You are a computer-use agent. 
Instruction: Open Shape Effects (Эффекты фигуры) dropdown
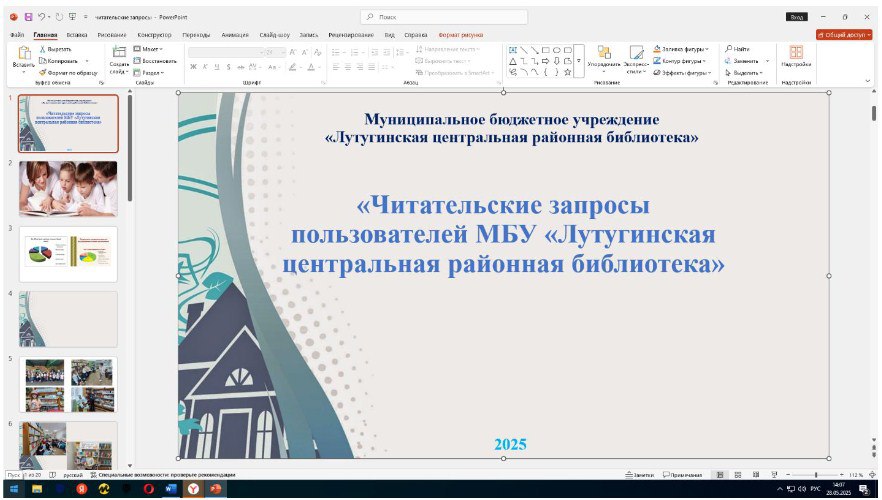[682, 73]
